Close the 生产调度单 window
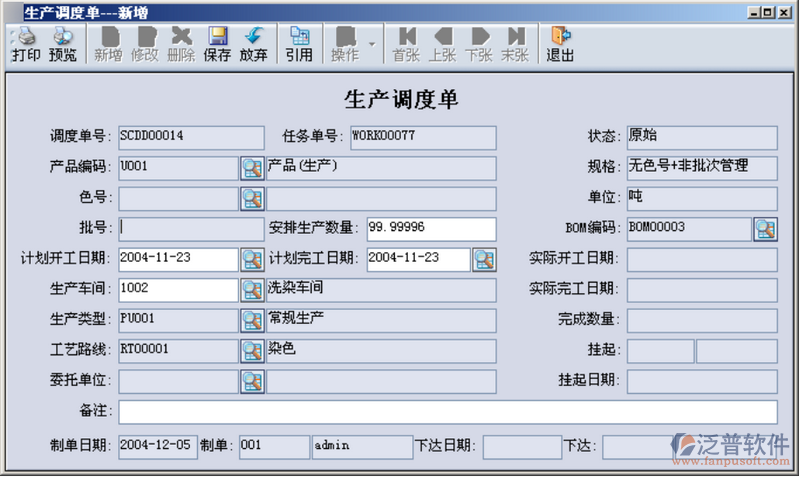This screenshot has width=800, height=477. [x=786, y=13]
